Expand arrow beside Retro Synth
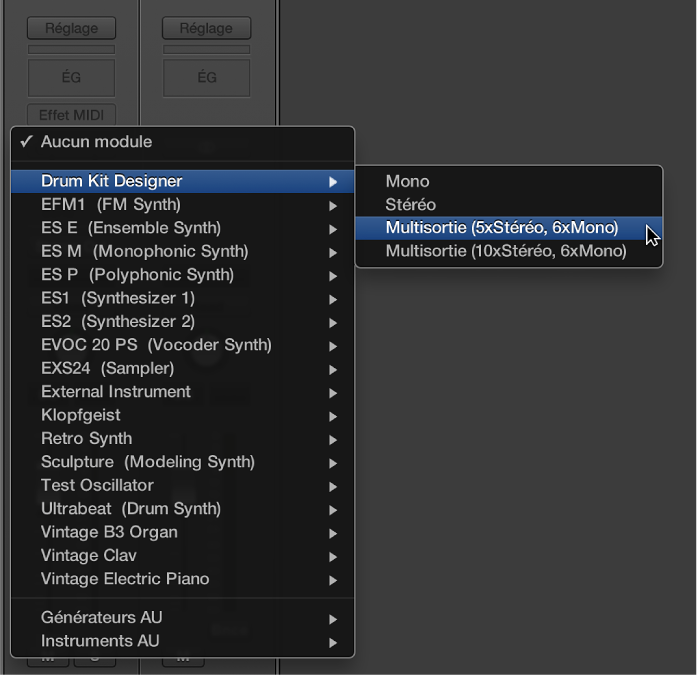 333,440
